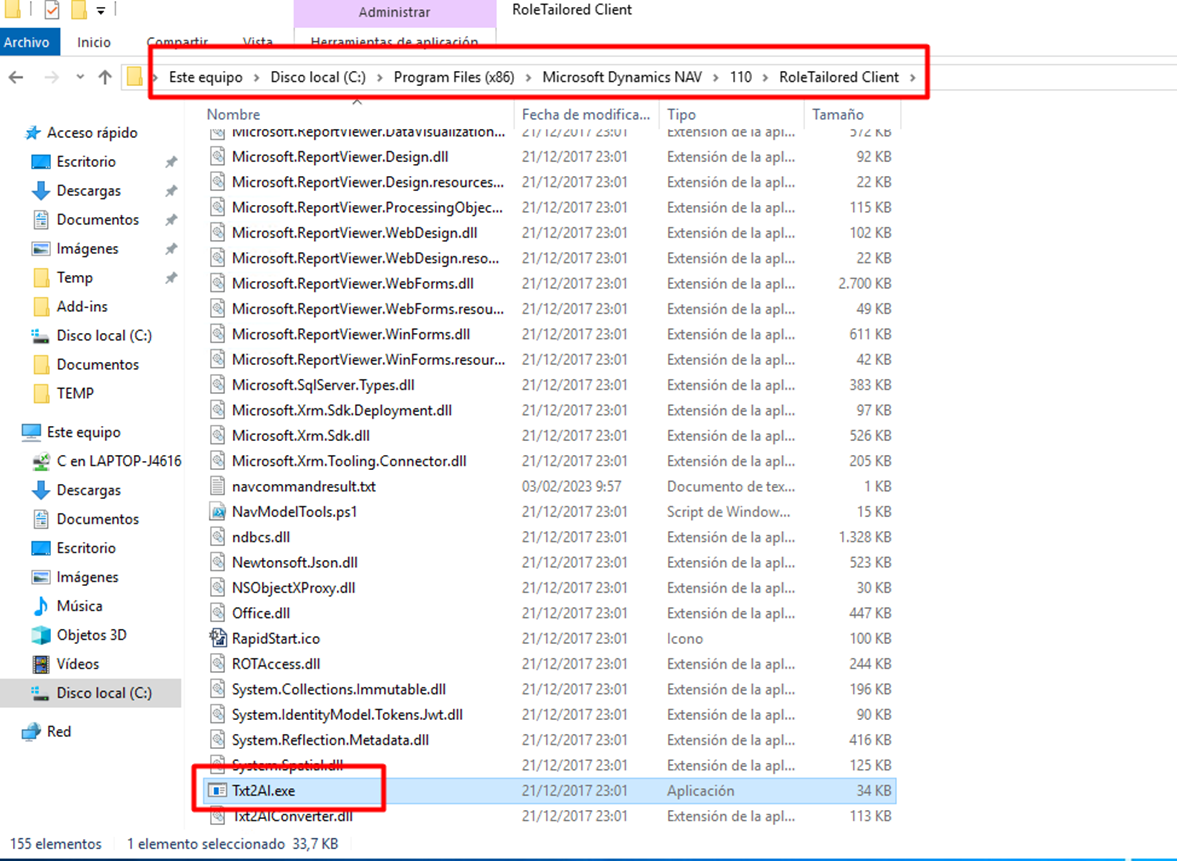
Task: Go up one folder level arrow
Action: point(105,77)
